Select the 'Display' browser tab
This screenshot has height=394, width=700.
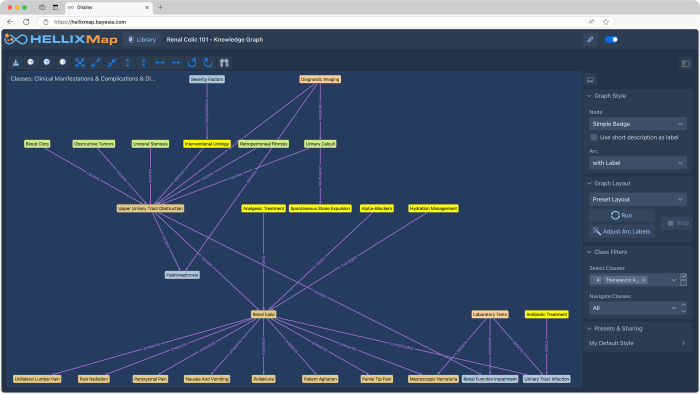[x=108, y=7]
